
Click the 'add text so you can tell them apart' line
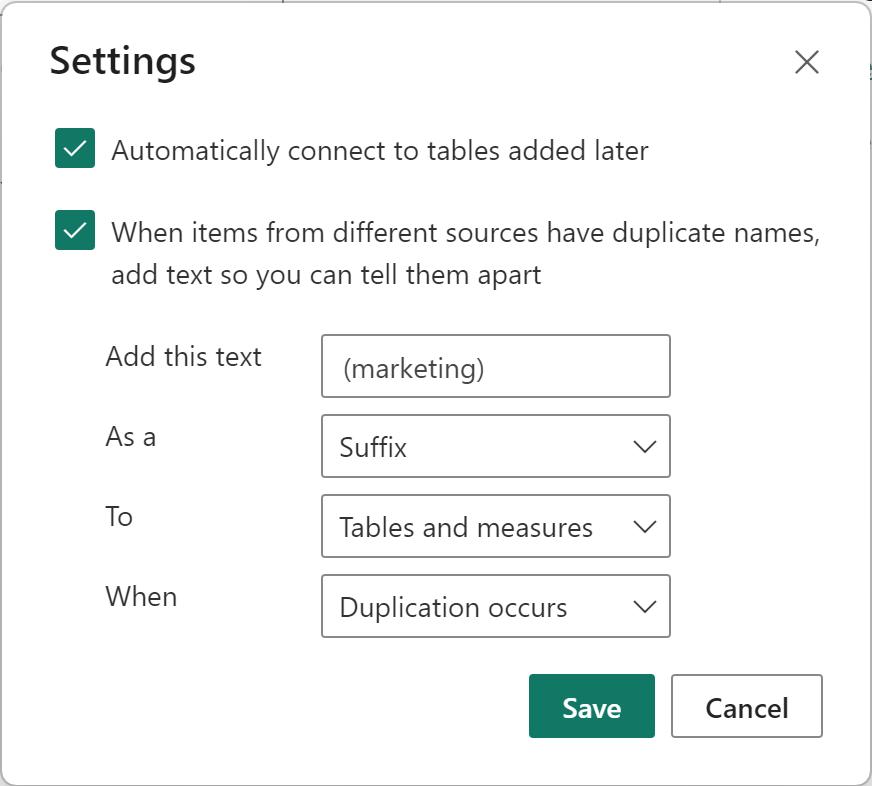326,275
